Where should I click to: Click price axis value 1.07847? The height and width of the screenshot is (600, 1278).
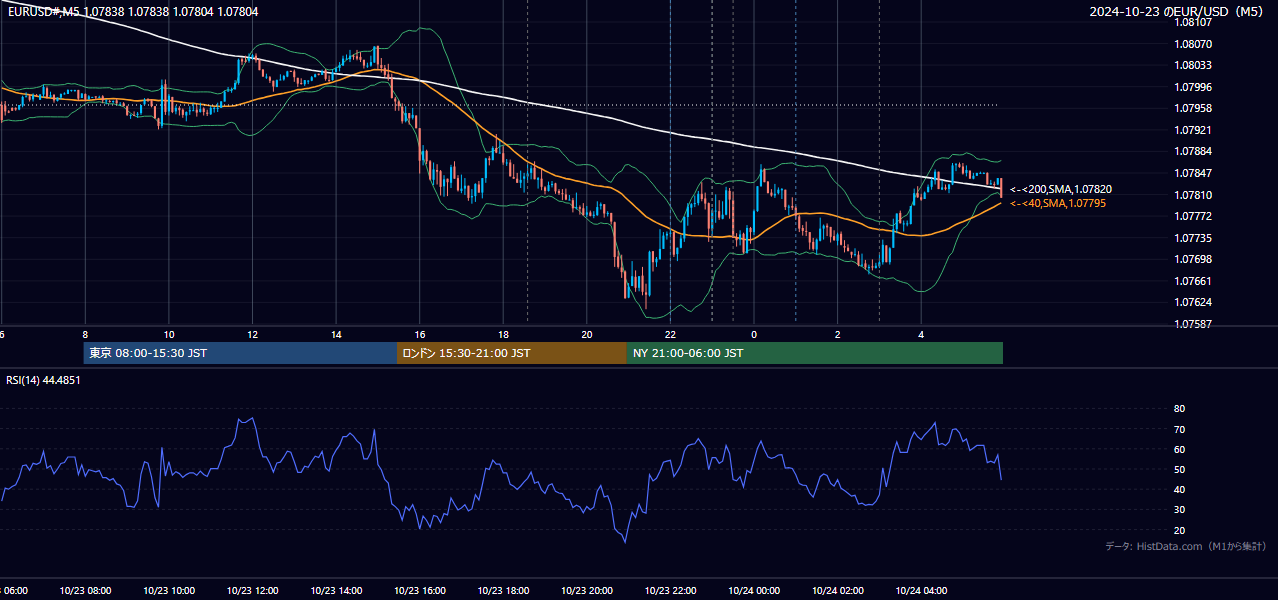click(1194, 173)
